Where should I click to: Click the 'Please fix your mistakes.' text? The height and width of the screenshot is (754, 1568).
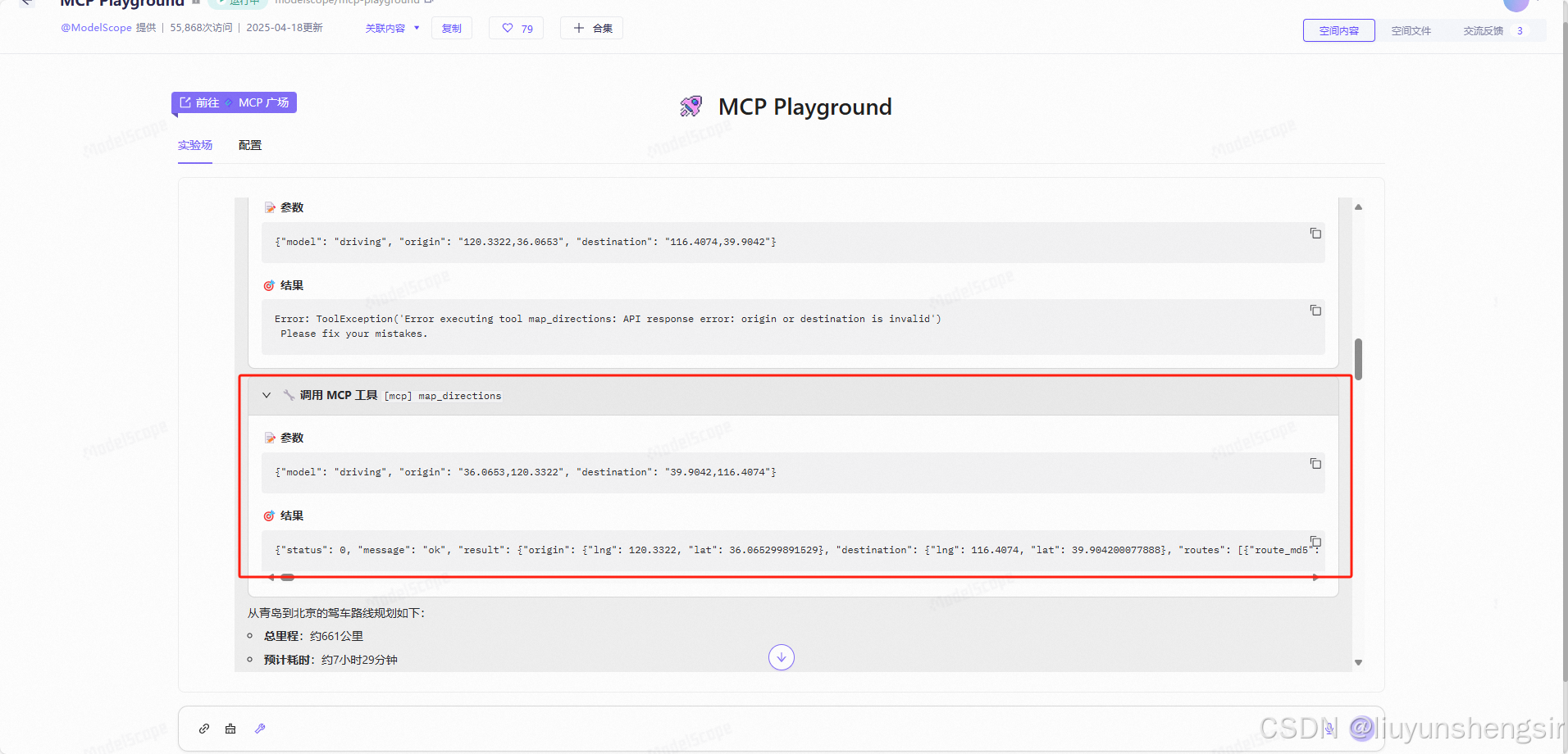(353, 334)
